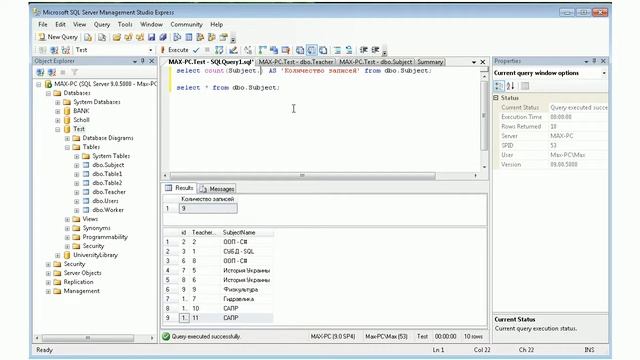Screen dimensions: 640x360
Task: Open the Test database dropdown
Action: (x=151, y=50)
